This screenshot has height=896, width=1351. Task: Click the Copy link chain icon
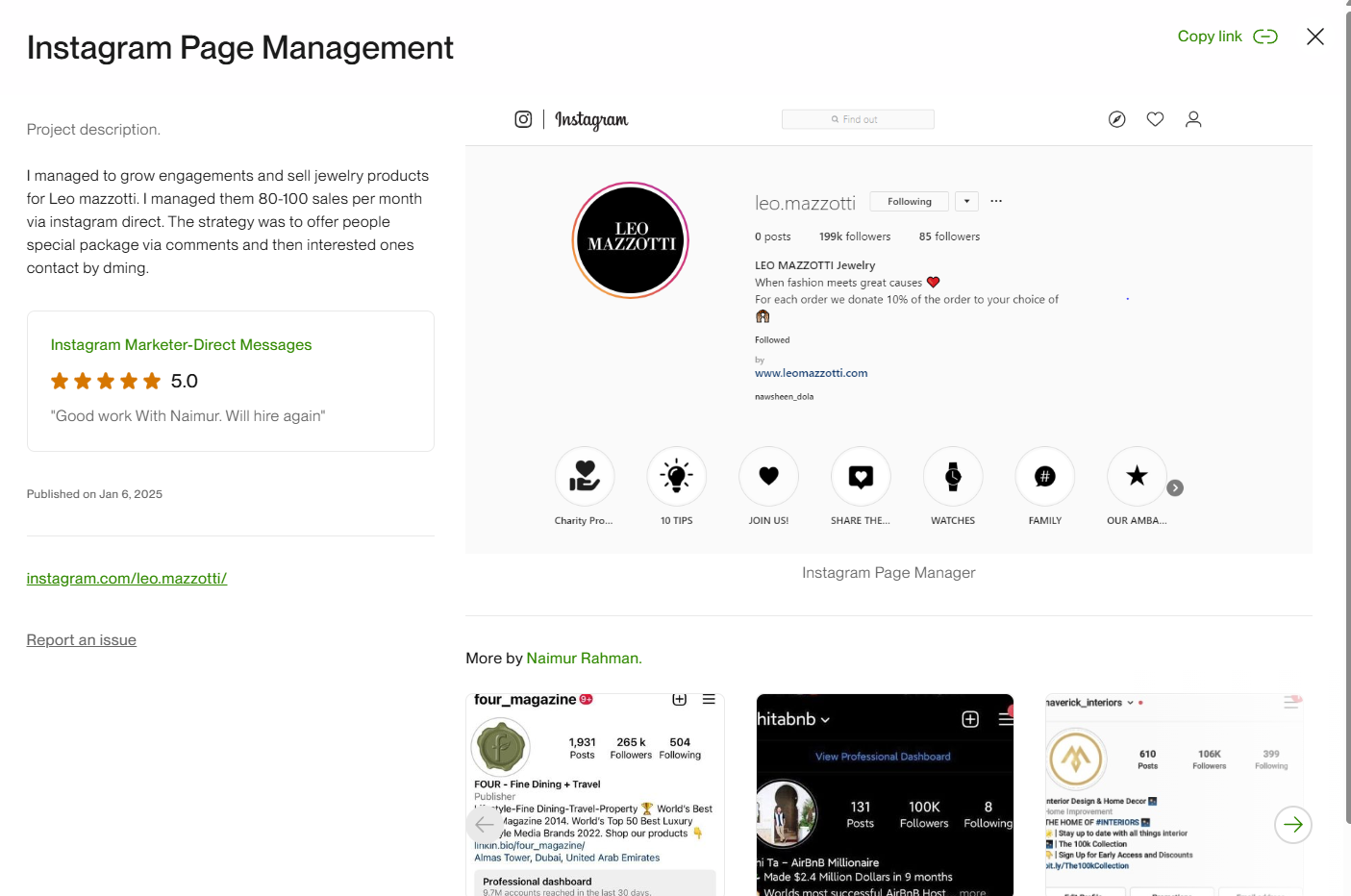1265,37
